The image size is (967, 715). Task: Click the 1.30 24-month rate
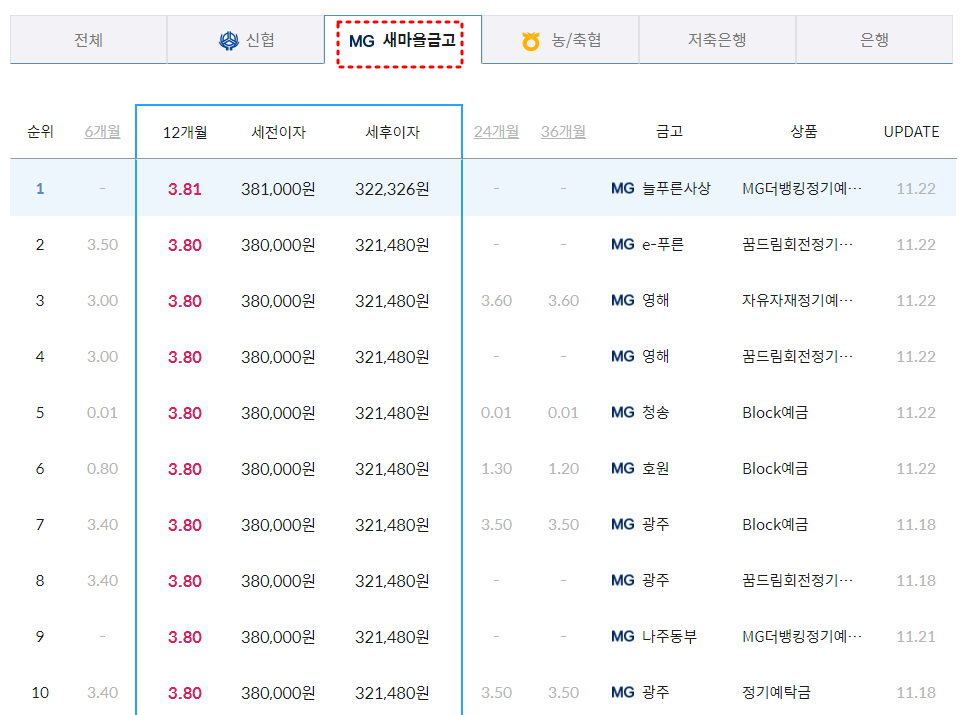[x=496, y=468]
